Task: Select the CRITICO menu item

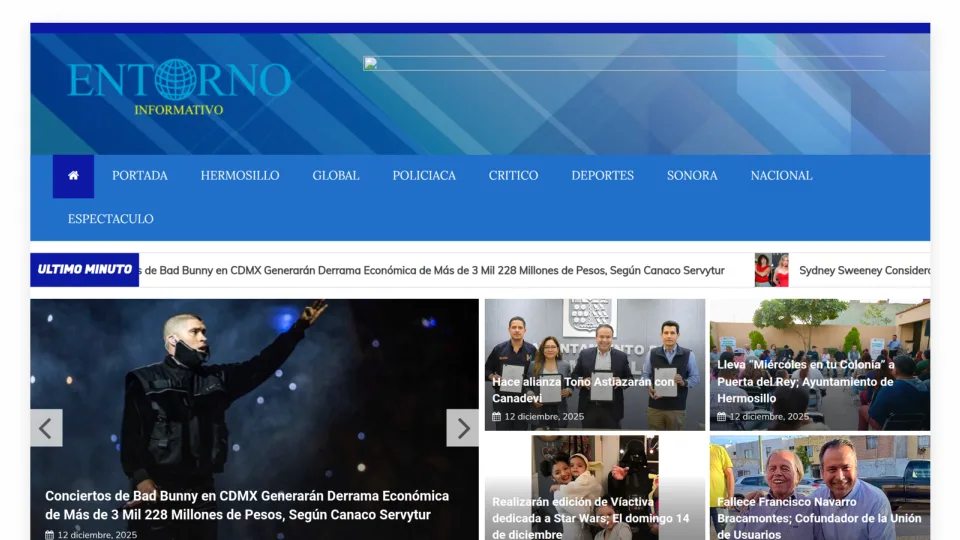Action: [x=514, y=176]
